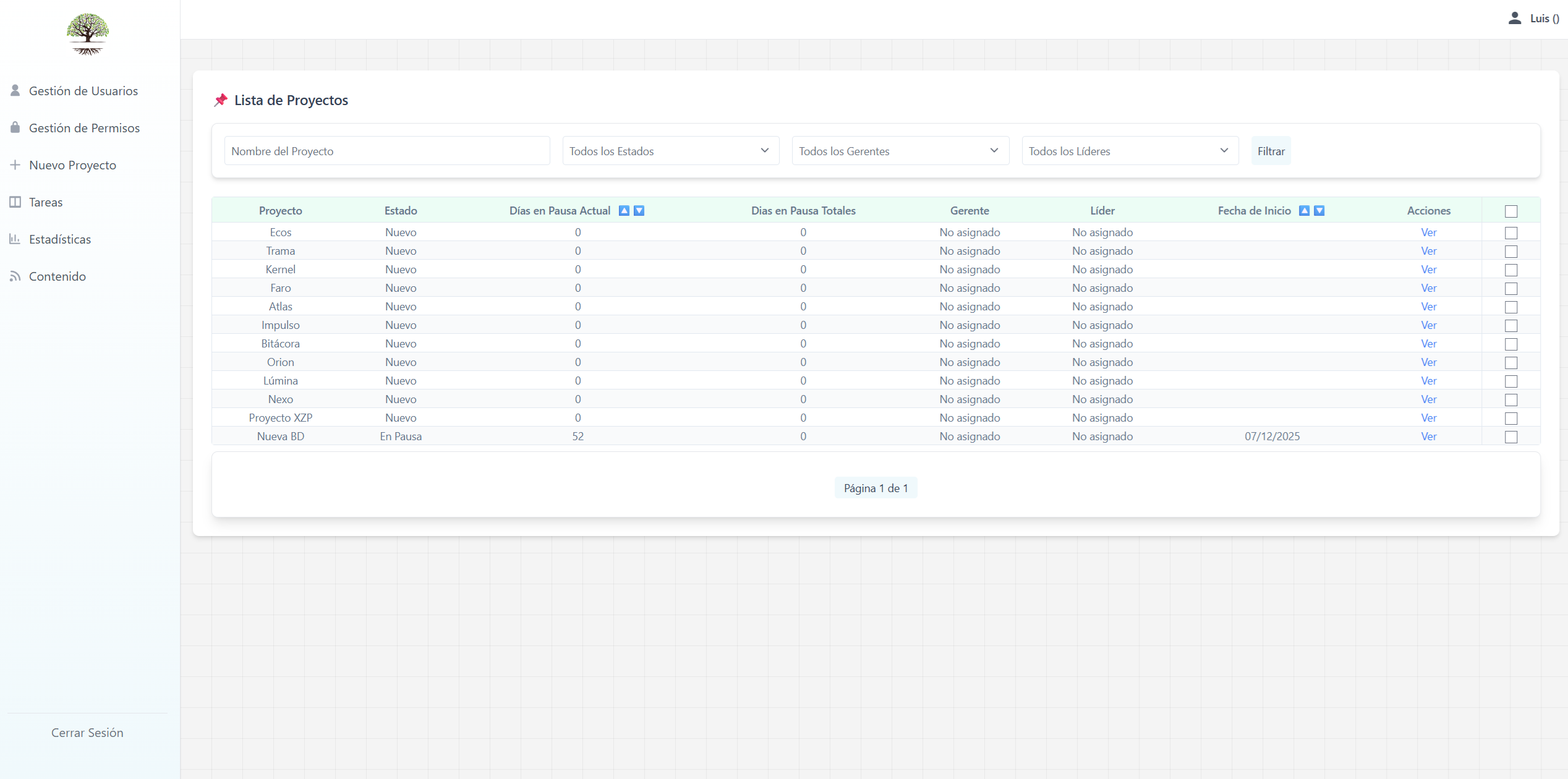The width and height of the screenshot is (1568, 779).
Task: Click the tree logo in sidebar
Action: click(x=87, y=34)
